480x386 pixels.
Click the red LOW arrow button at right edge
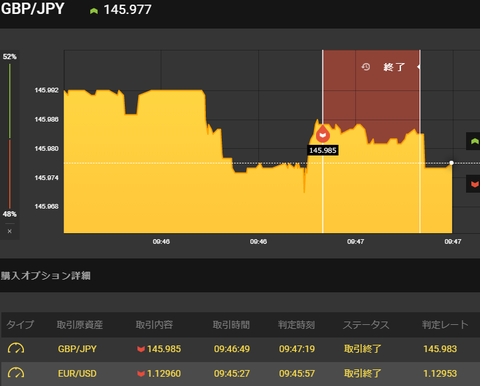point(473,184)
